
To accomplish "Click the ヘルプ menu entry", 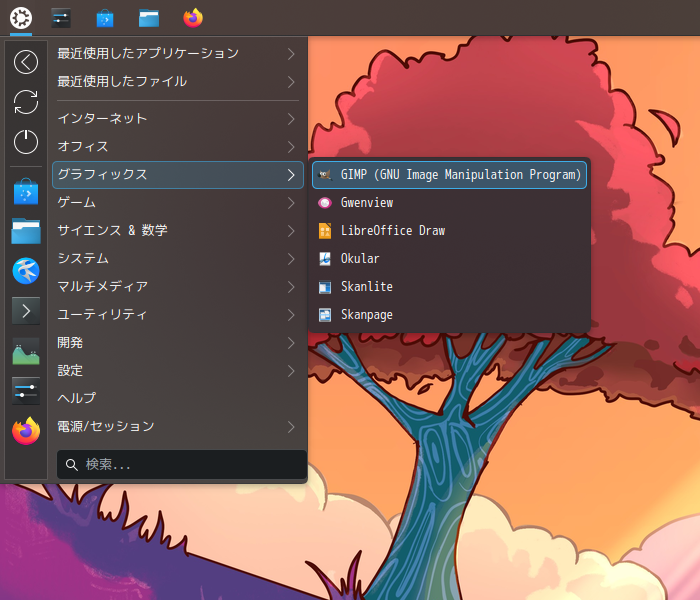I will pyautogui.click(x=178, y=398).
